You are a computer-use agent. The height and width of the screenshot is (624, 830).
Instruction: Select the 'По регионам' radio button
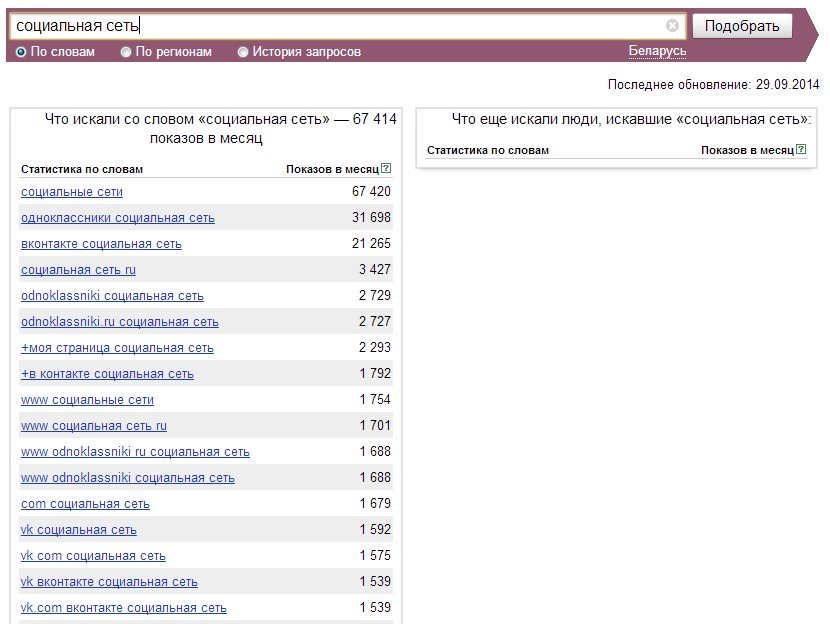(125, 52)
